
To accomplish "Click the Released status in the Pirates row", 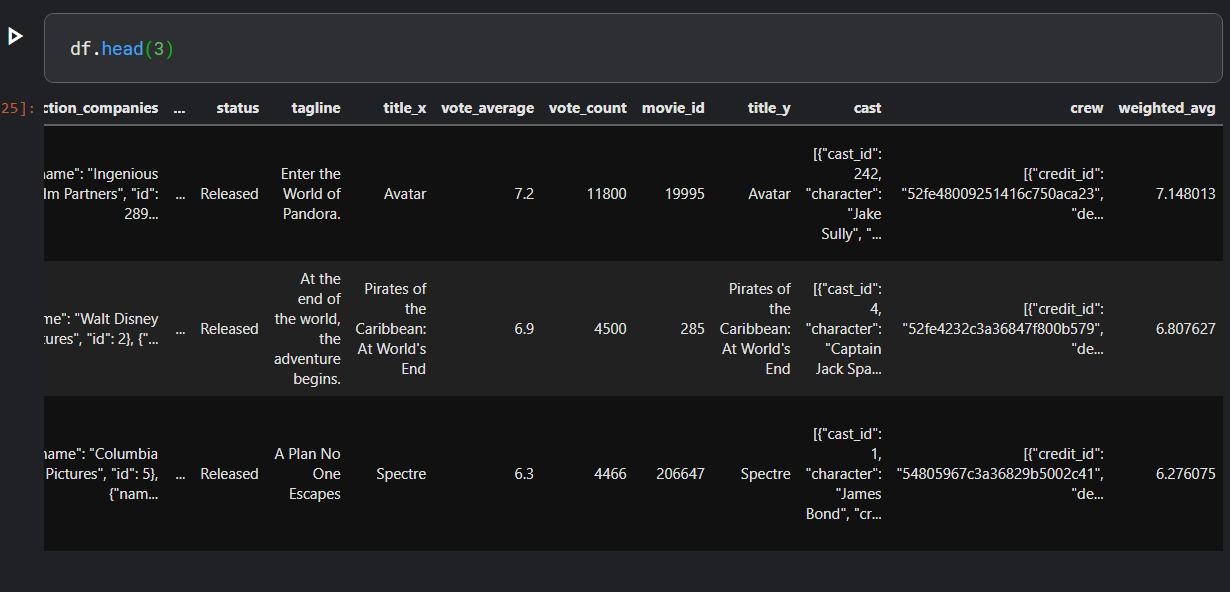I will (x=229, y=329).
